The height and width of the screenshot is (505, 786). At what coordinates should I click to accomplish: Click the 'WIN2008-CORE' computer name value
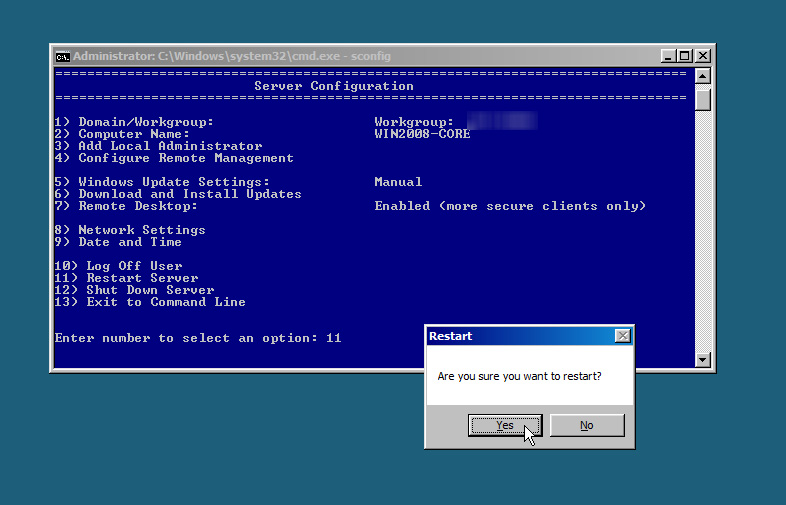pos(422,134)
